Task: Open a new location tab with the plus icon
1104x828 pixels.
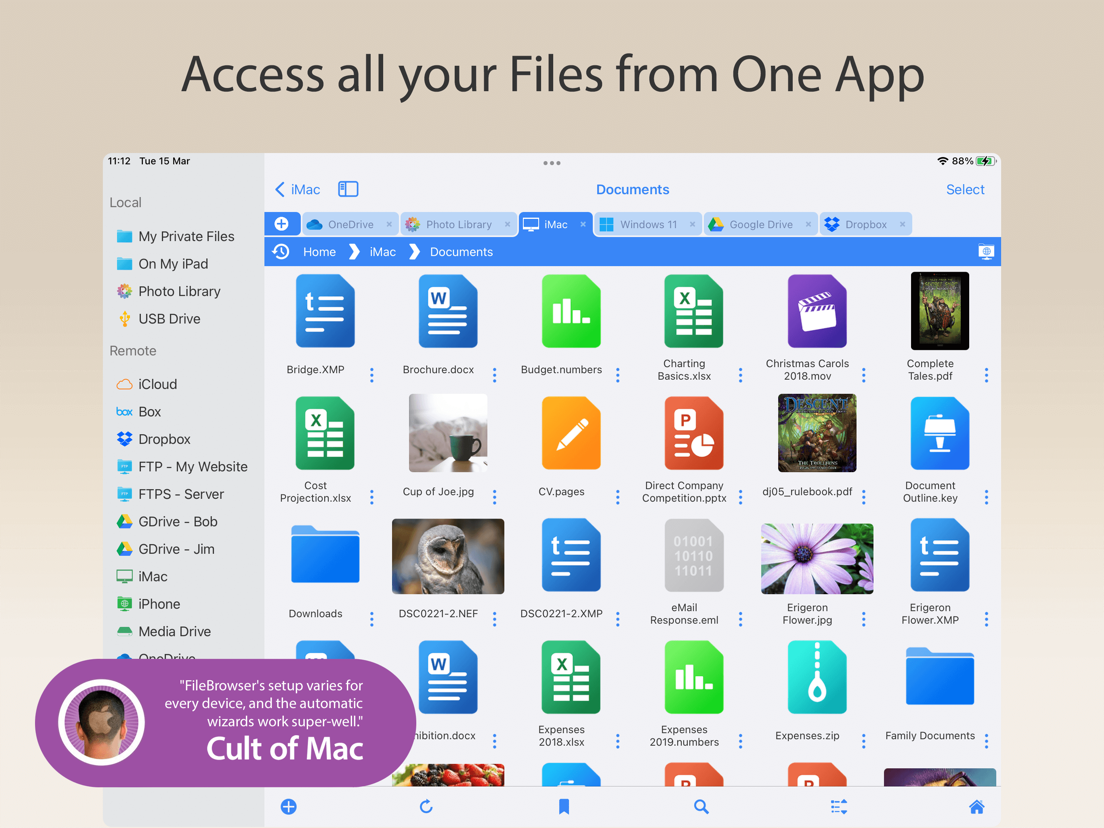Action: [x=282, y=223]
